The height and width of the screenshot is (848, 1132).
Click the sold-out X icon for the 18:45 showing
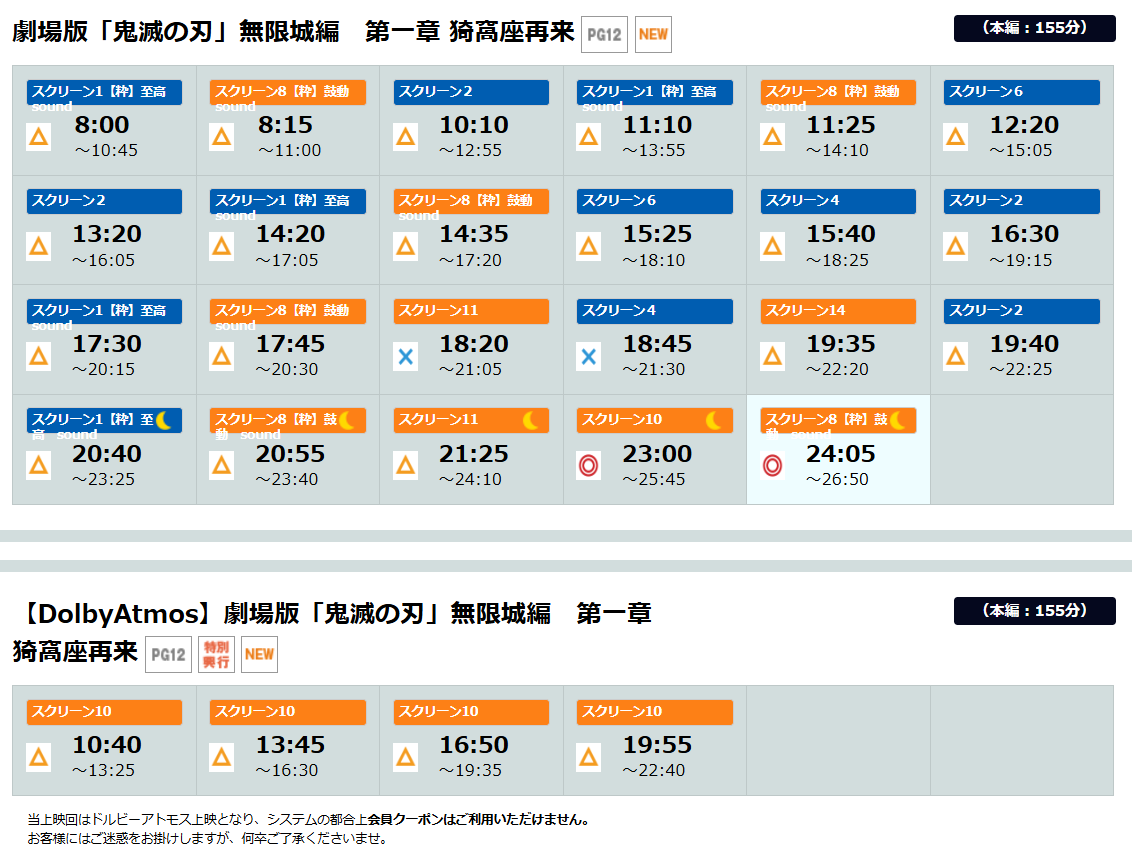[588, 357]
